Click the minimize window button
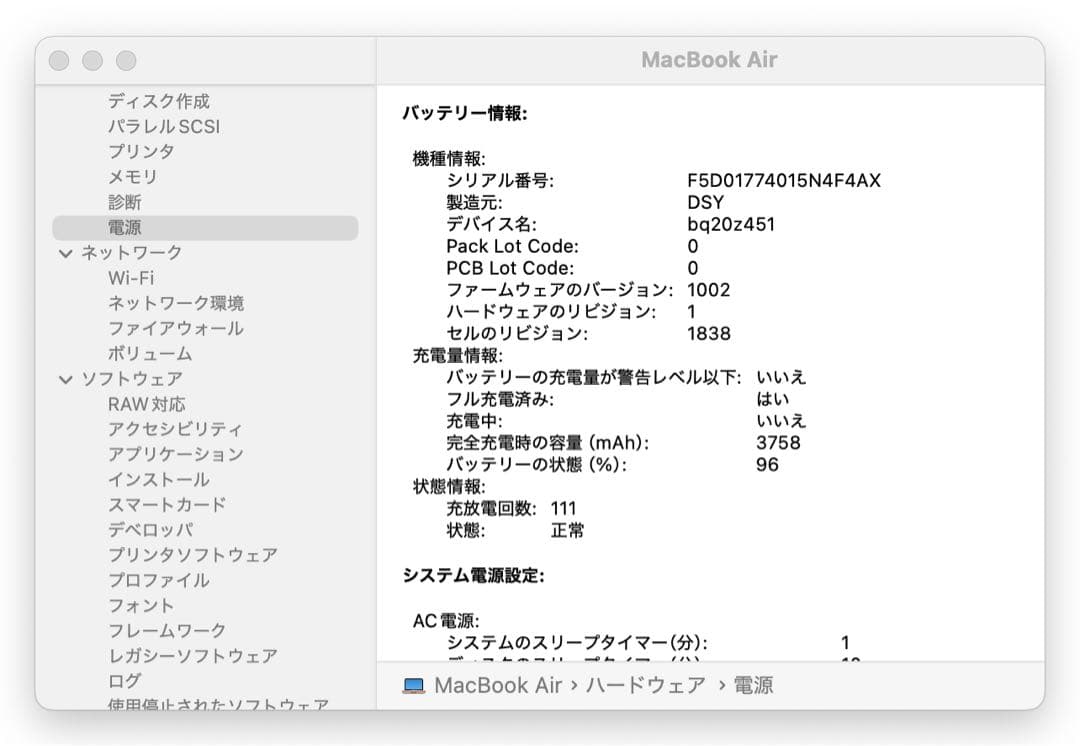Screen dimensions: 1080x746 92,61
